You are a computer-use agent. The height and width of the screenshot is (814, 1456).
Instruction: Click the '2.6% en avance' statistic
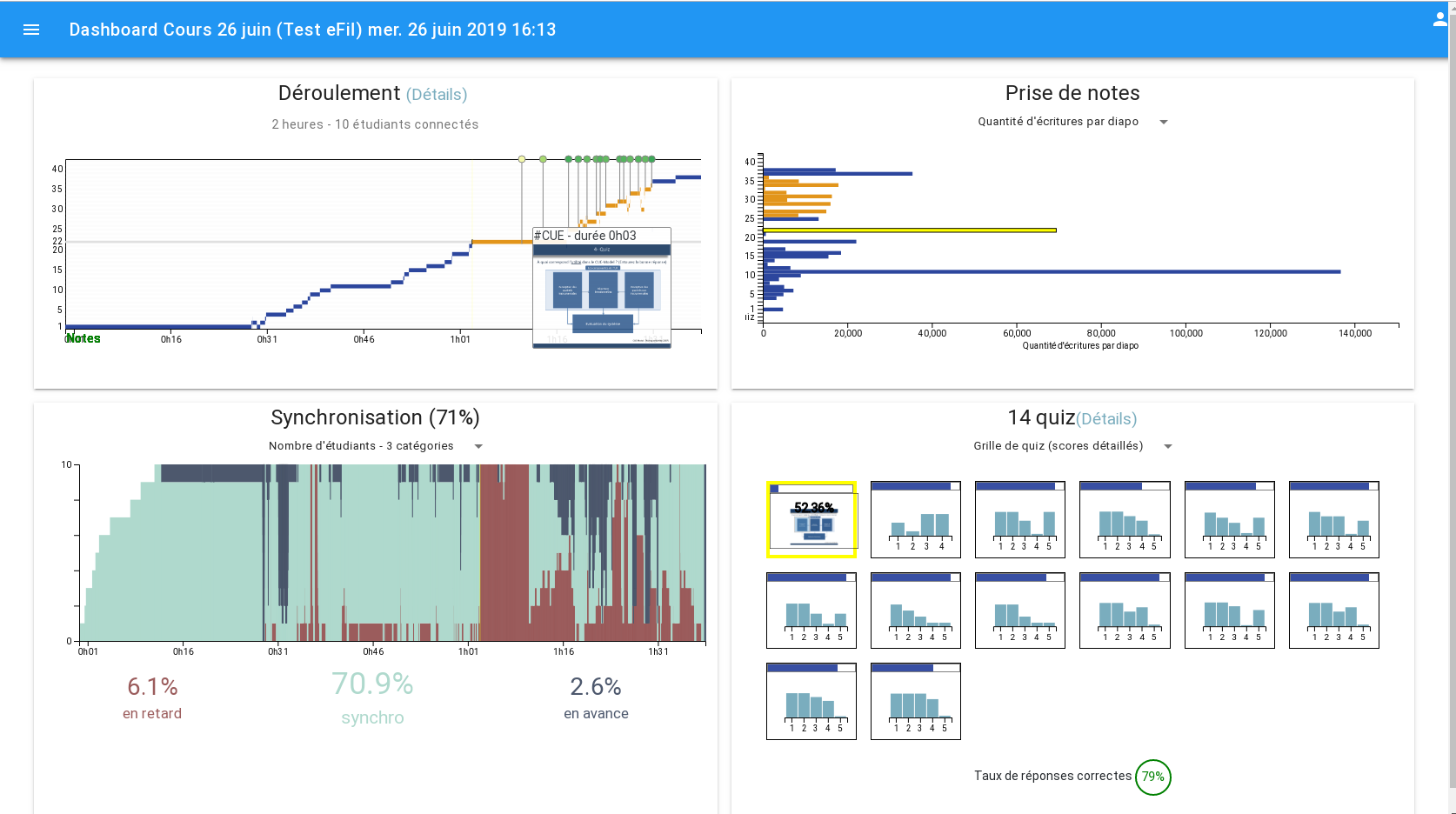pos(596,698)
